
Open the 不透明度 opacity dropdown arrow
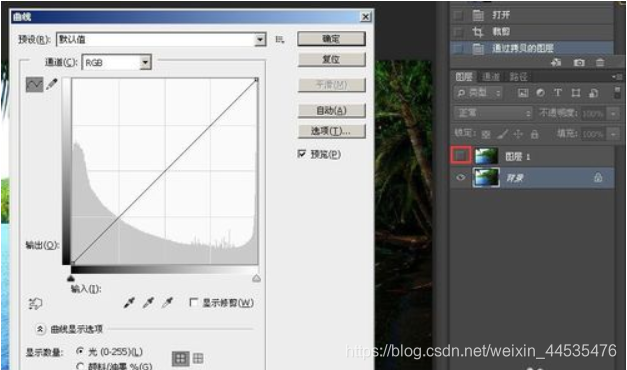pos(613,114)
